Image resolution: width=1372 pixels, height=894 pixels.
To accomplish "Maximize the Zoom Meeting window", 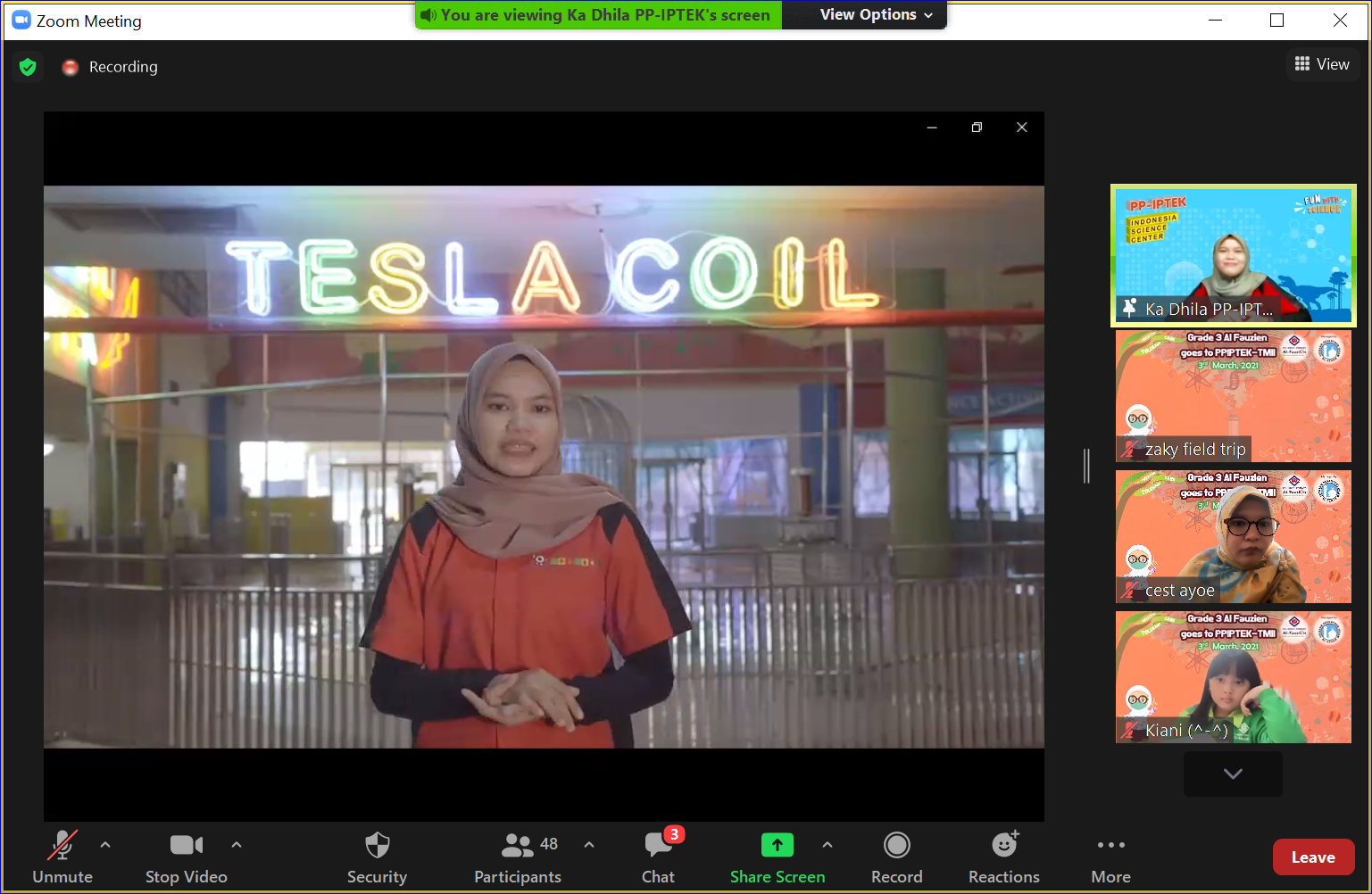I will (1276, 20).
